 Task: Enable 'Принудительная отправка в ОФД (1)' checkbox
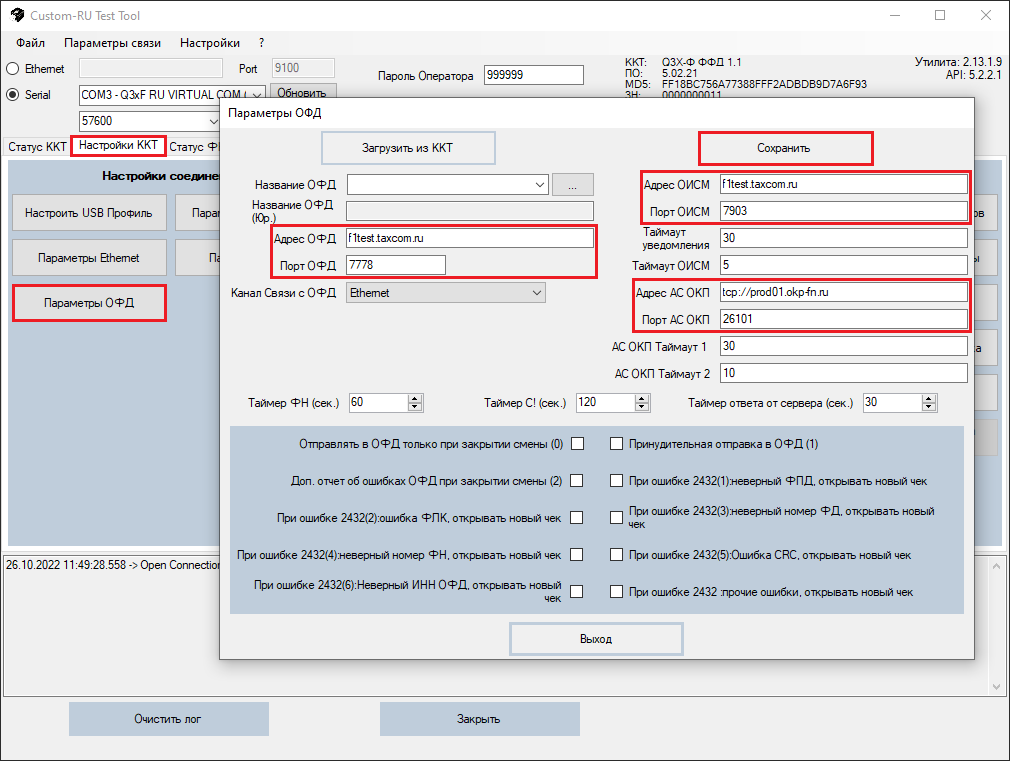coord(617,444)
